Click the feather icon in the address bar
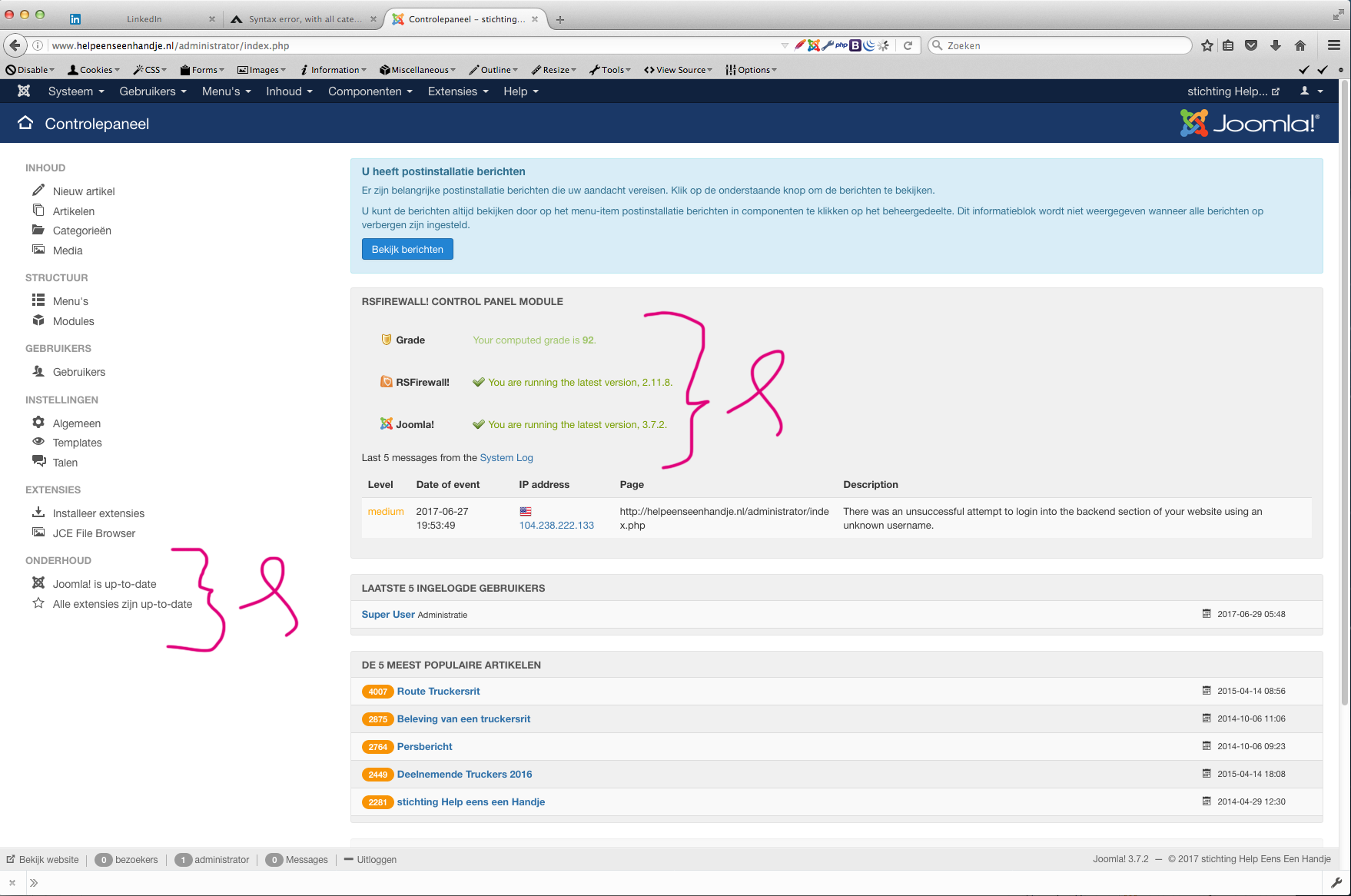This screenshot has height=896, width=1351. pos(800,45)
